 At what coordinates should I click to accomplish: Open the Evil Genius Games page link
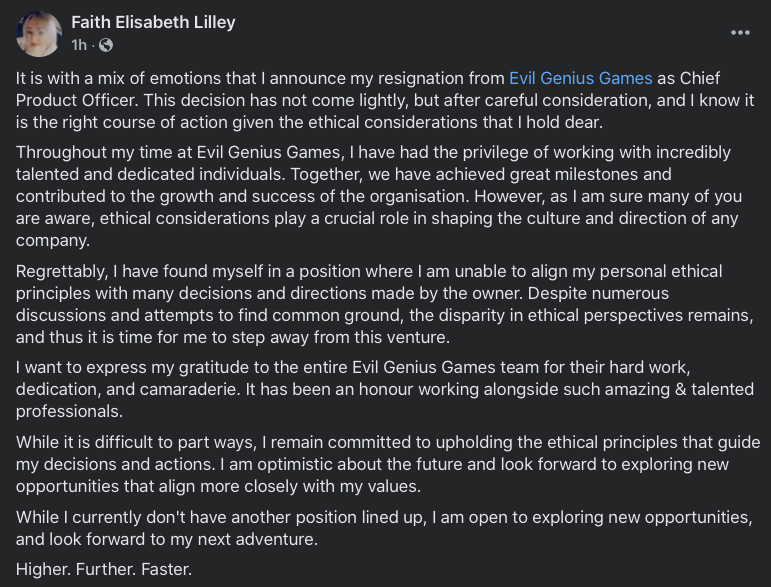coord(580,78)
